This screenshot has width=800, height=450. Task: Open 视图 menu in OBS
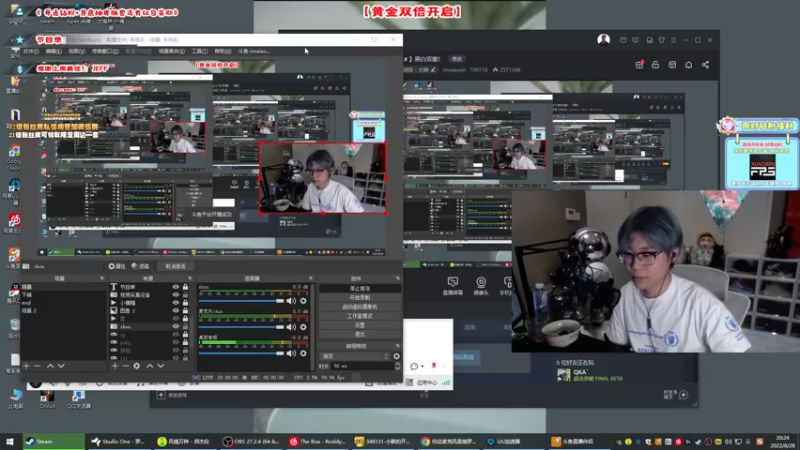(77, 52)
